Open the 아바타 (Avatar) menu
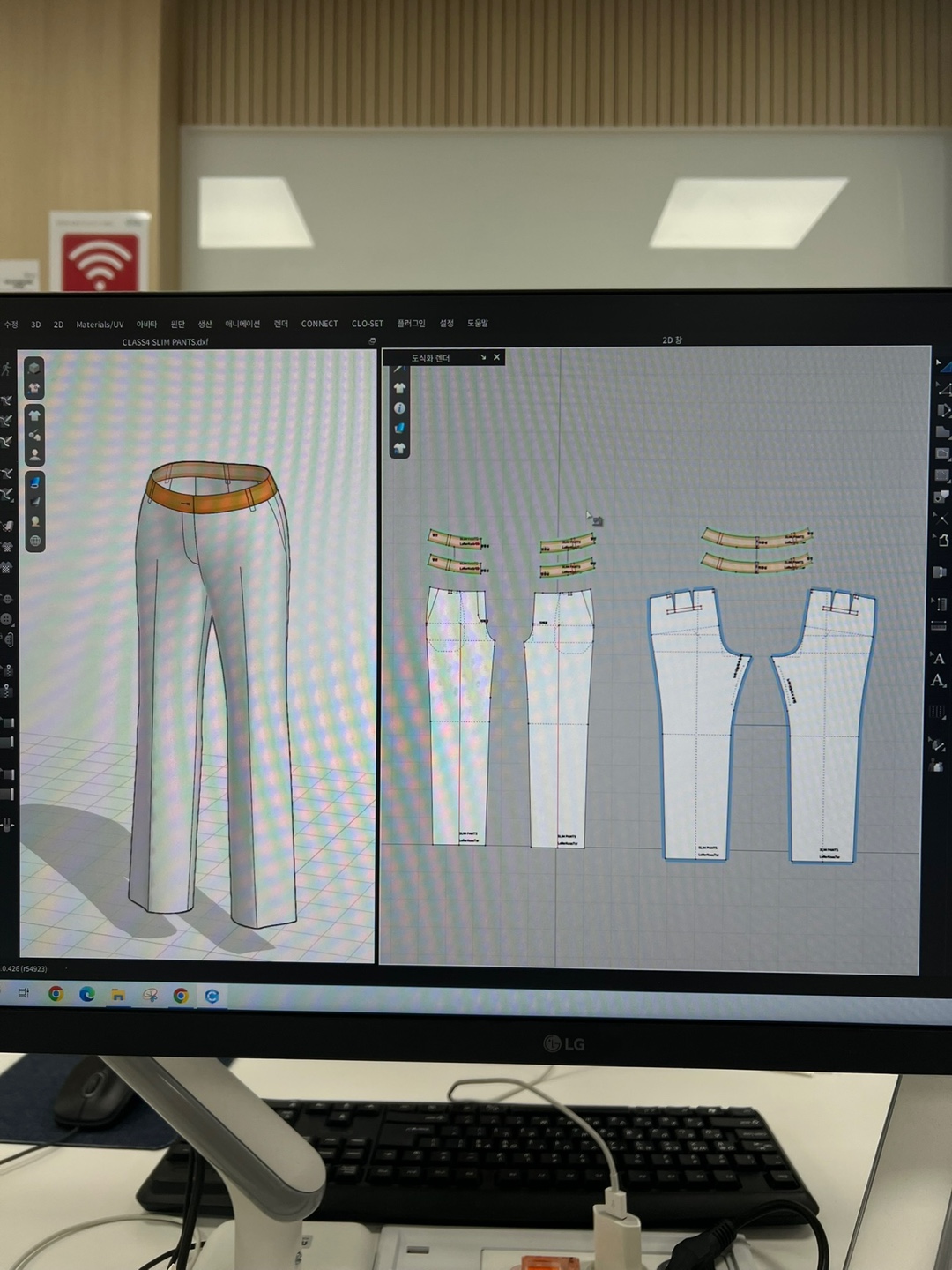 [146, 325]
